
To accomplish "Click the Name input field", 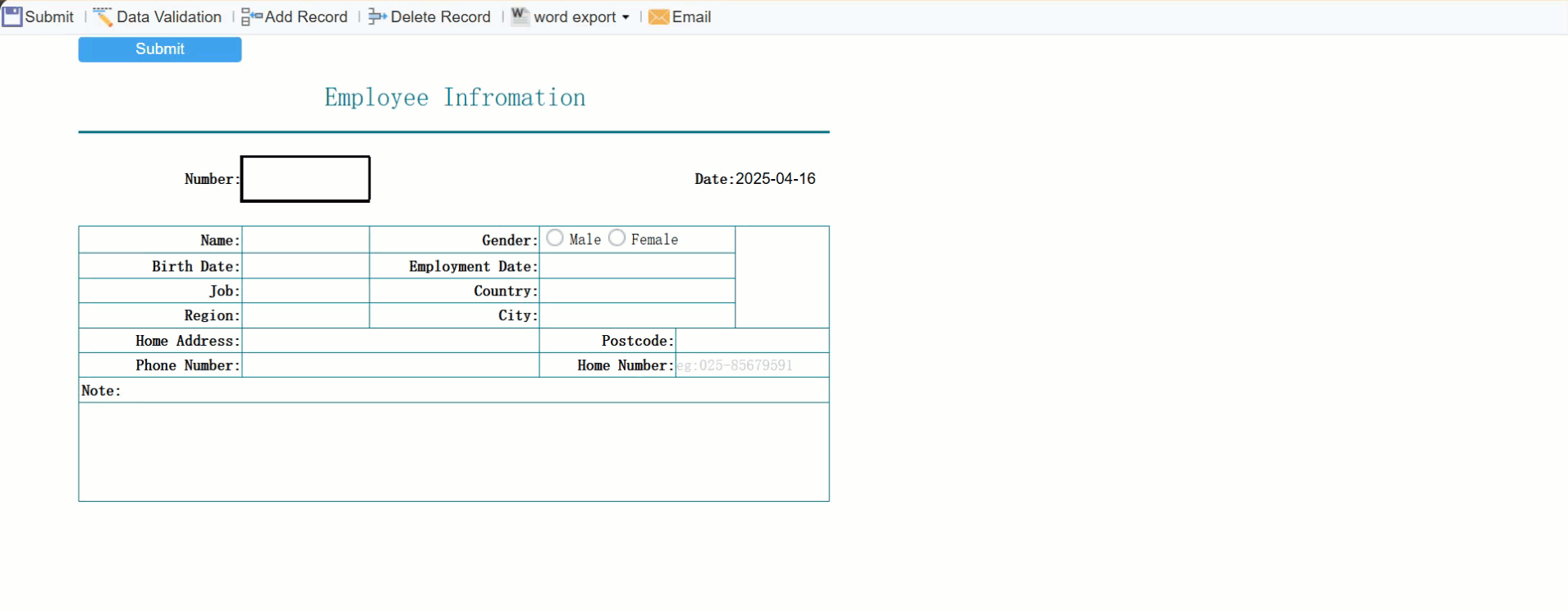I will (x=306, y=240).
